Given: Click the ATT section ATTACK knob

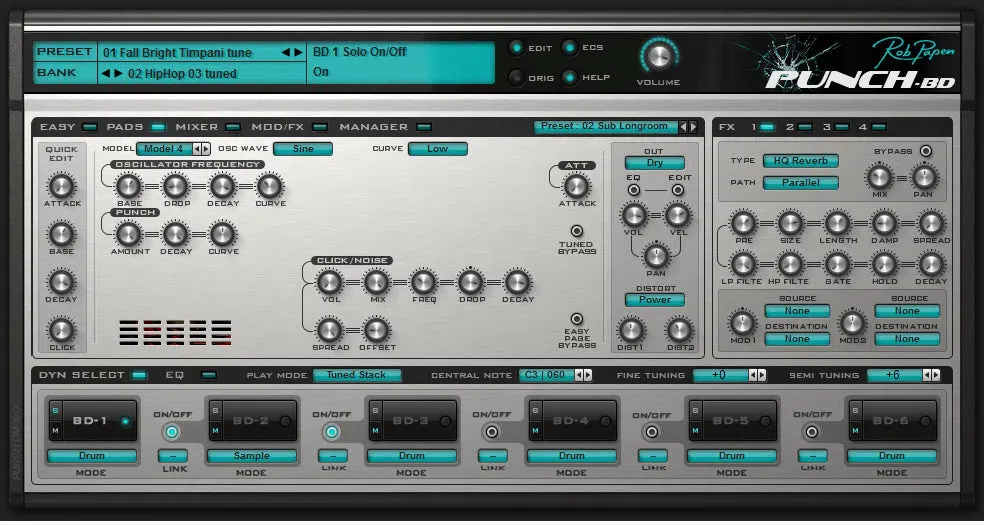Looking at the screenshot, I should click(x=577, y=186).
